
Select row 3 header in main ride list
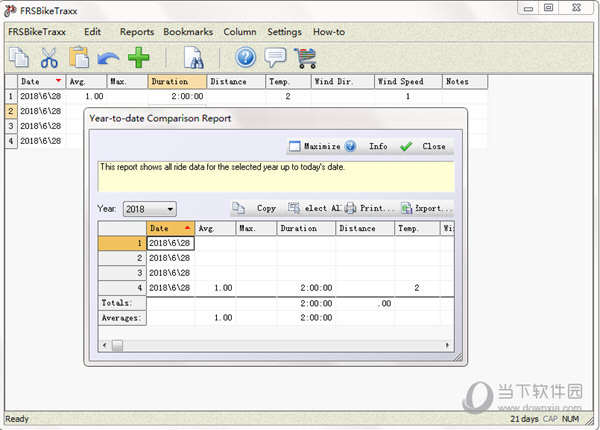click(11, 126)
